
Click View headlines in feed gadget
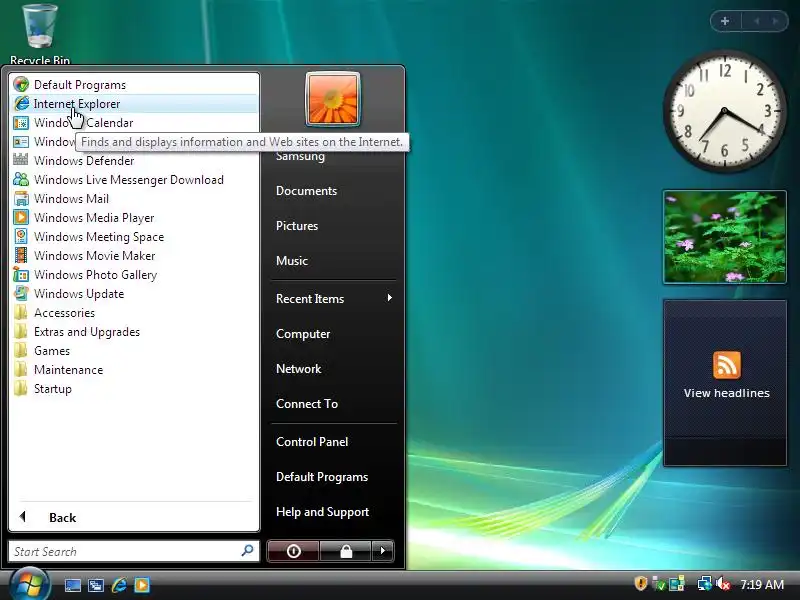[727, 393]
